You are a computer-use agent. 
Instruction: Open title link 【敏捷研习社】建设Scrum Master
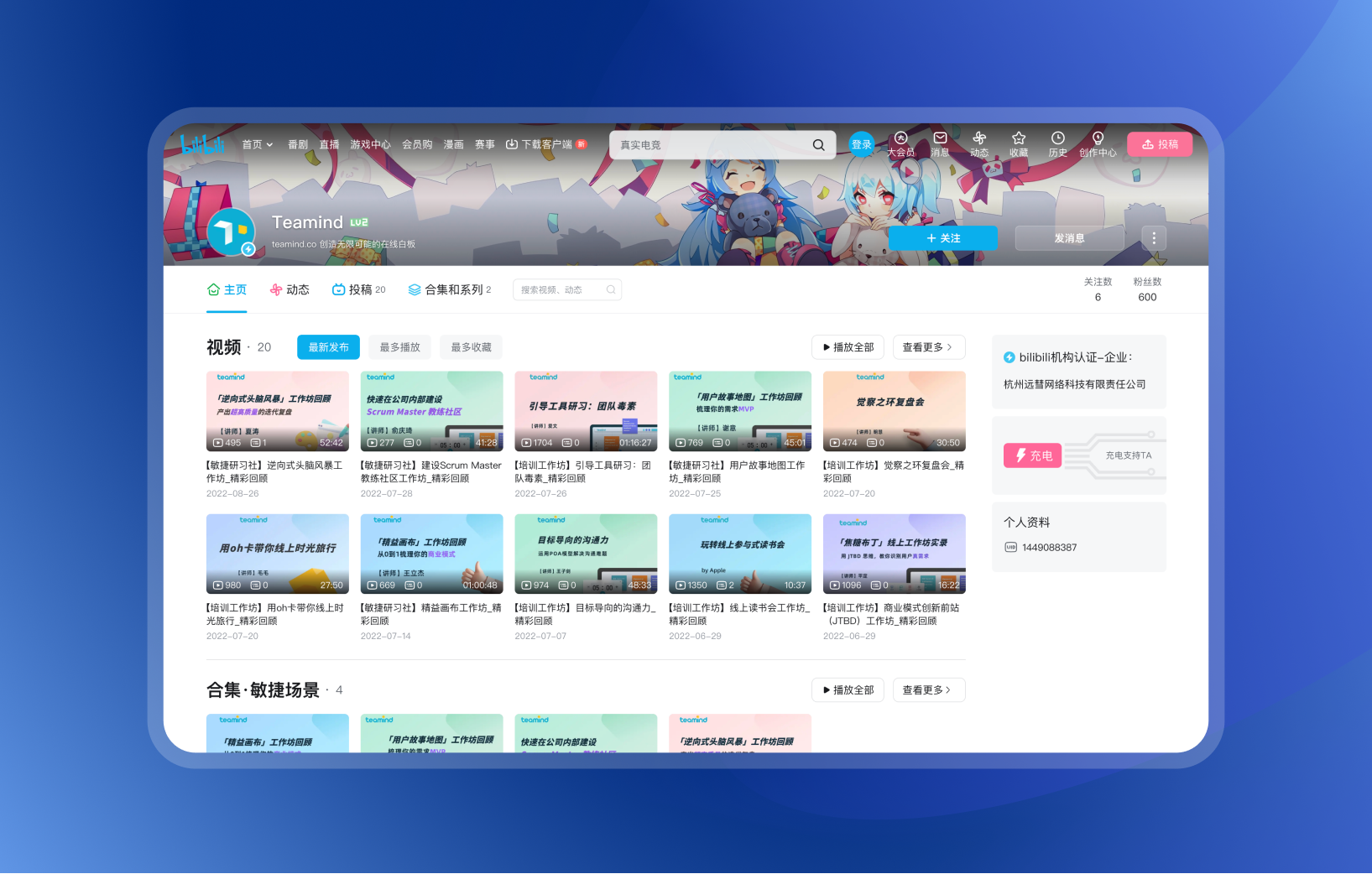tap(431, 472)
